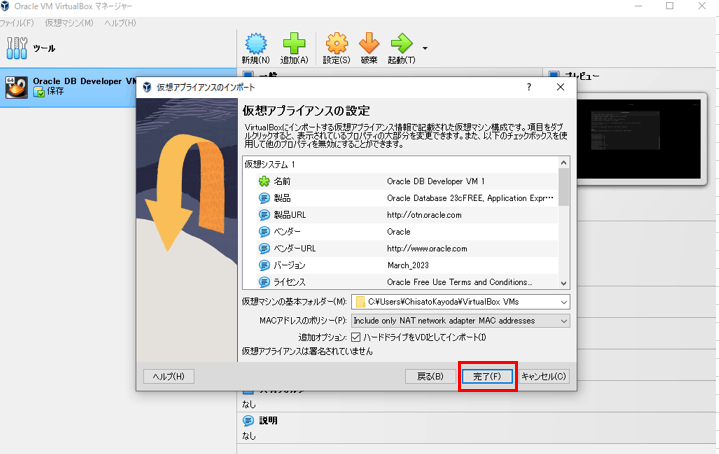Select the value 'http://otn.oracle.com'
Screen dimensions: 719x454
click(x=424, y=215)
